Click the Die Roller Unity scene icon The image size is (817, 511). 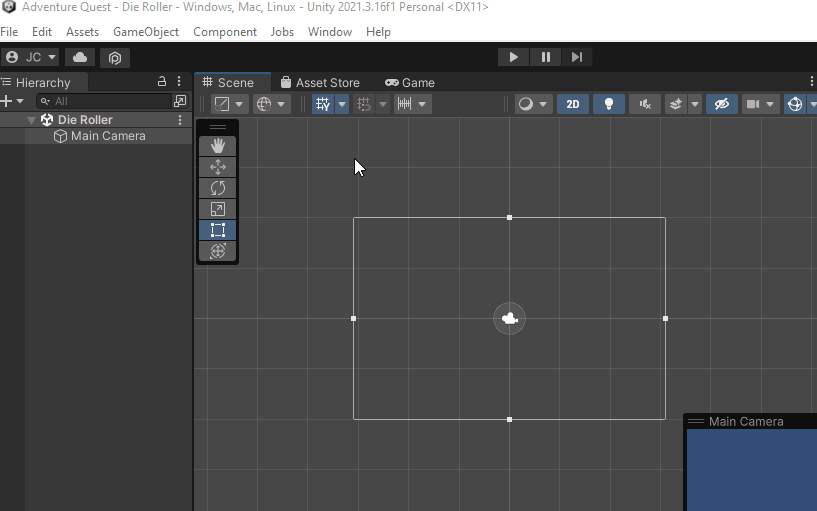point(47,120)
